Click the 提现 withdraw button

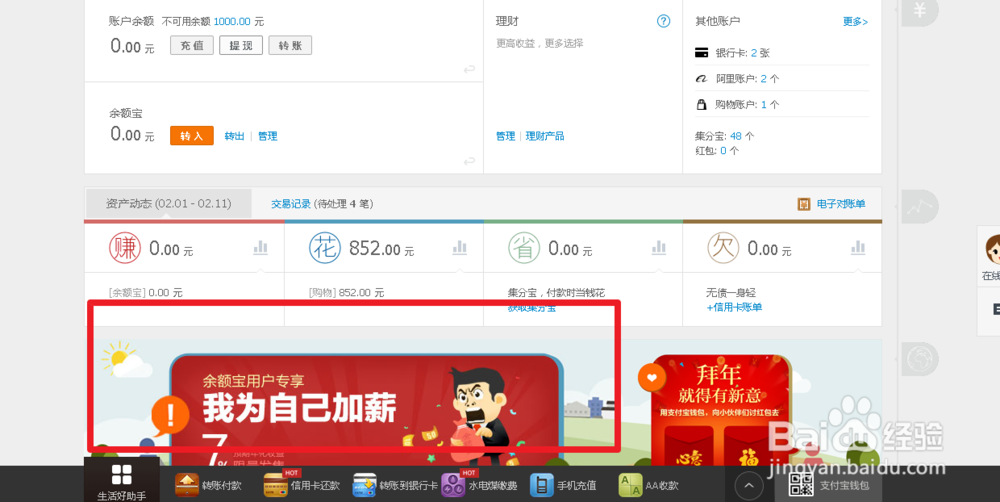(241, 45)
